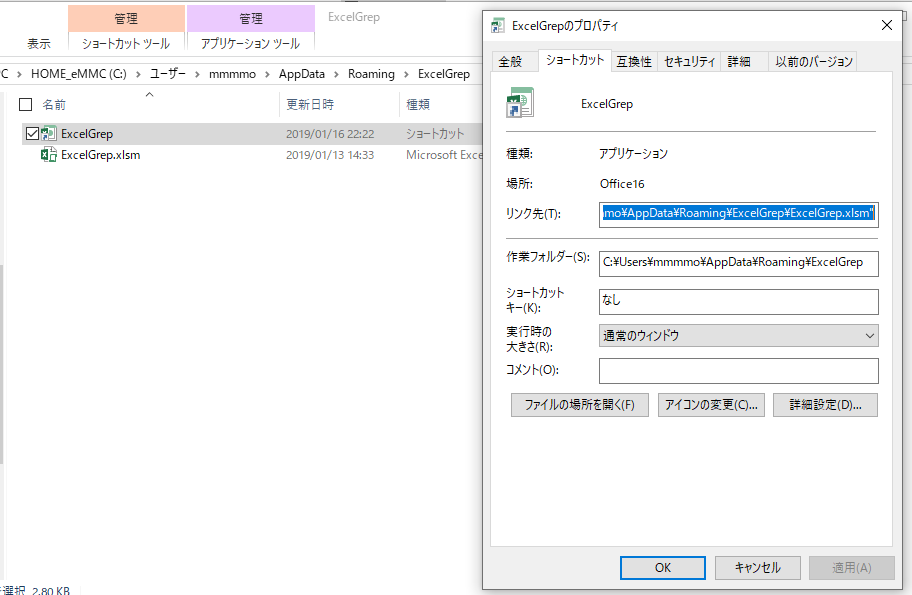The width and height of the screenshot is (912, 595).
Task: Click ExcelGrep folder in the address bar
Action: click(x=444, y=74)
